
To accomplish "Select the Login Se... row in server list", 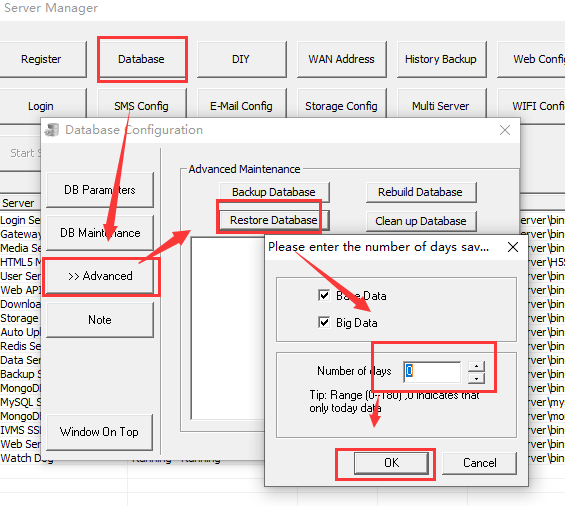I will [x=21, y=220].
